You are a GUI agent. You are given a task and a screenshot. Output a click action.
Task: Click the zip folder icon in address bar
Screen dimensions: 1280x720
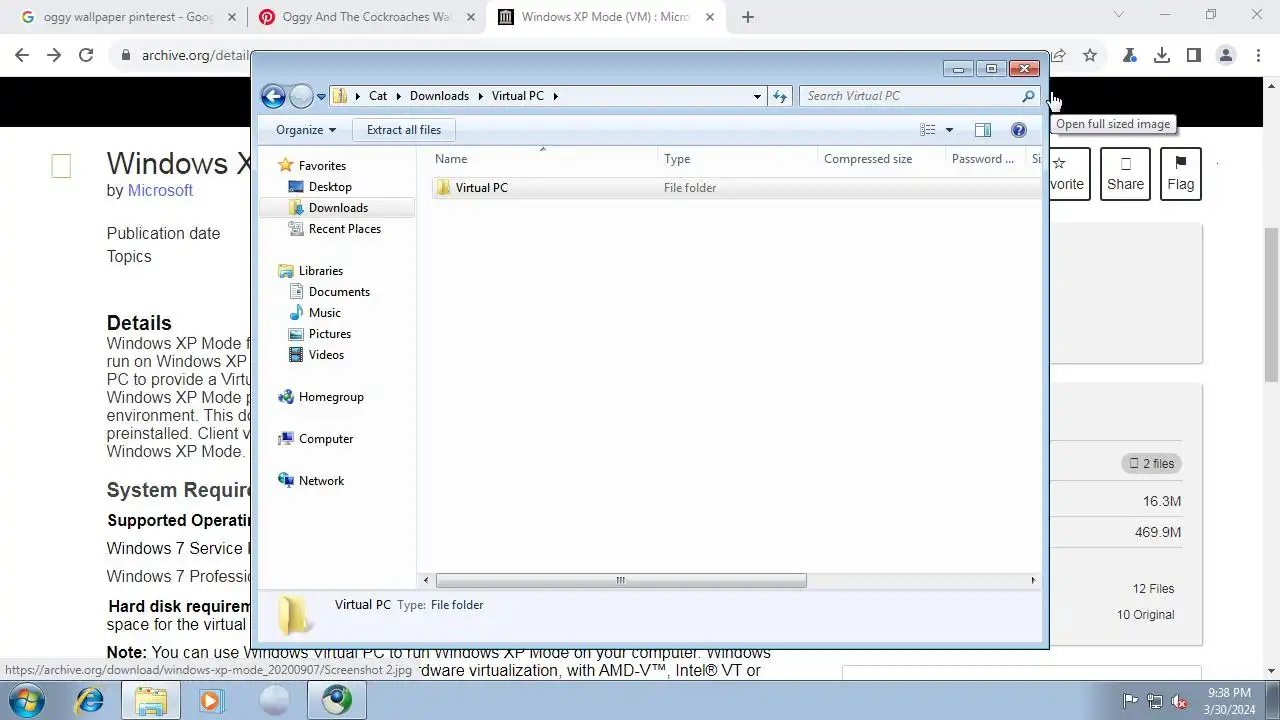(340, 96)
